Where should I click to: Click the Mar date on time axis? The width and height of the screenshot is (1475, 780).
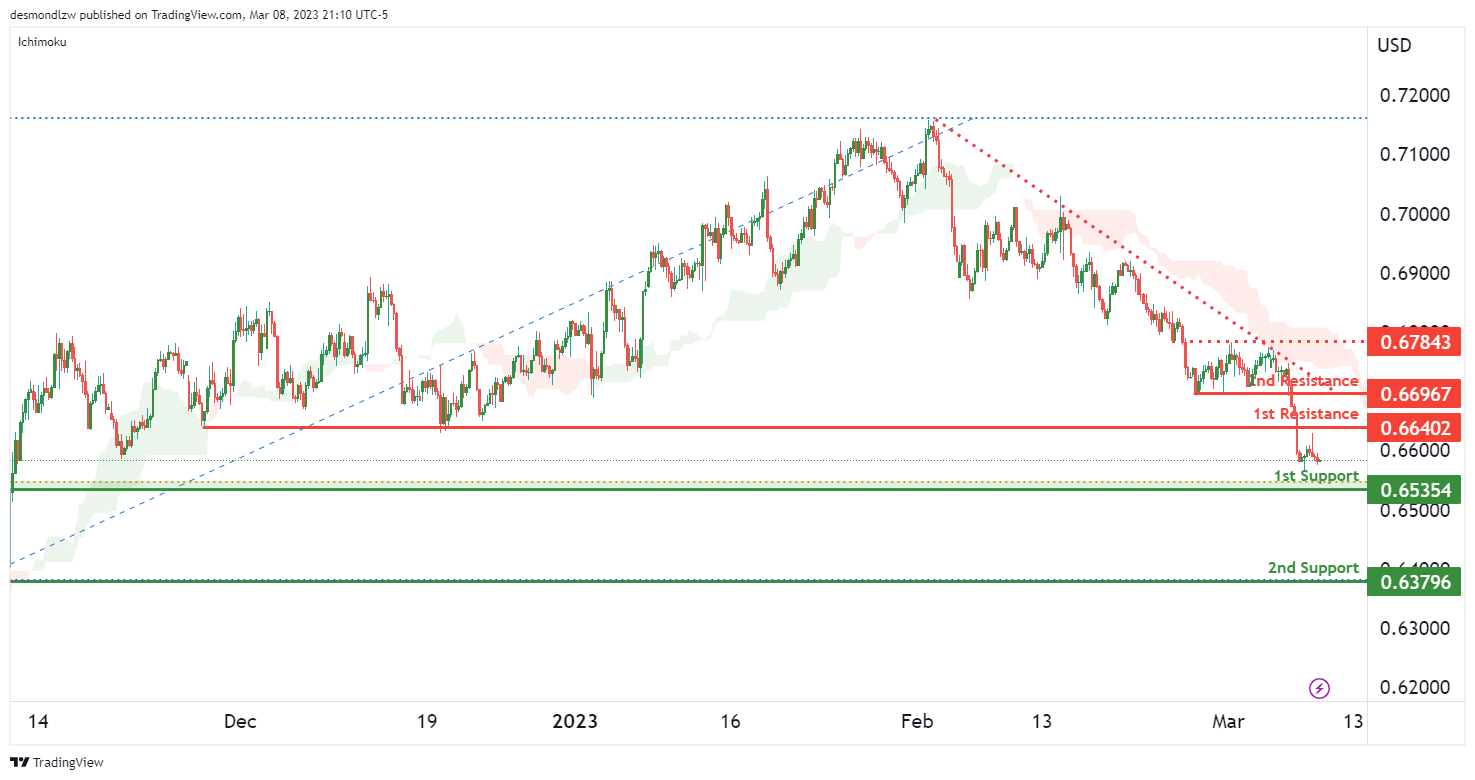(x=1227, y=722)
